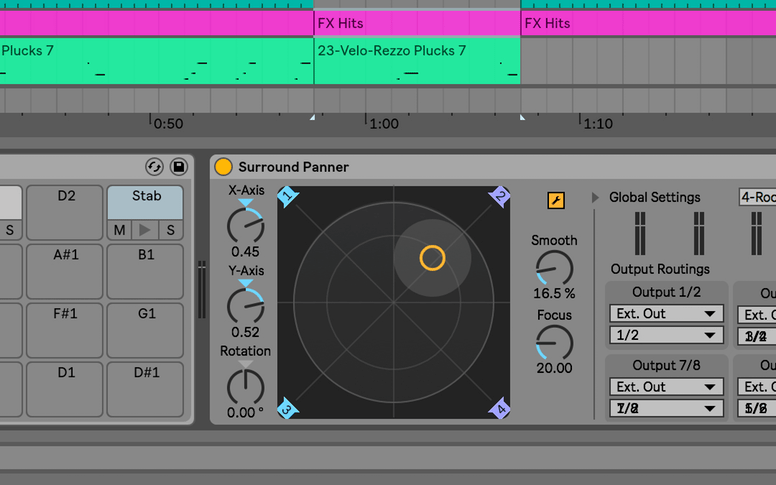Click the Hot-Swap icon in the drum rack header
This screenshot has height=485, width=776.
point(154,167)
